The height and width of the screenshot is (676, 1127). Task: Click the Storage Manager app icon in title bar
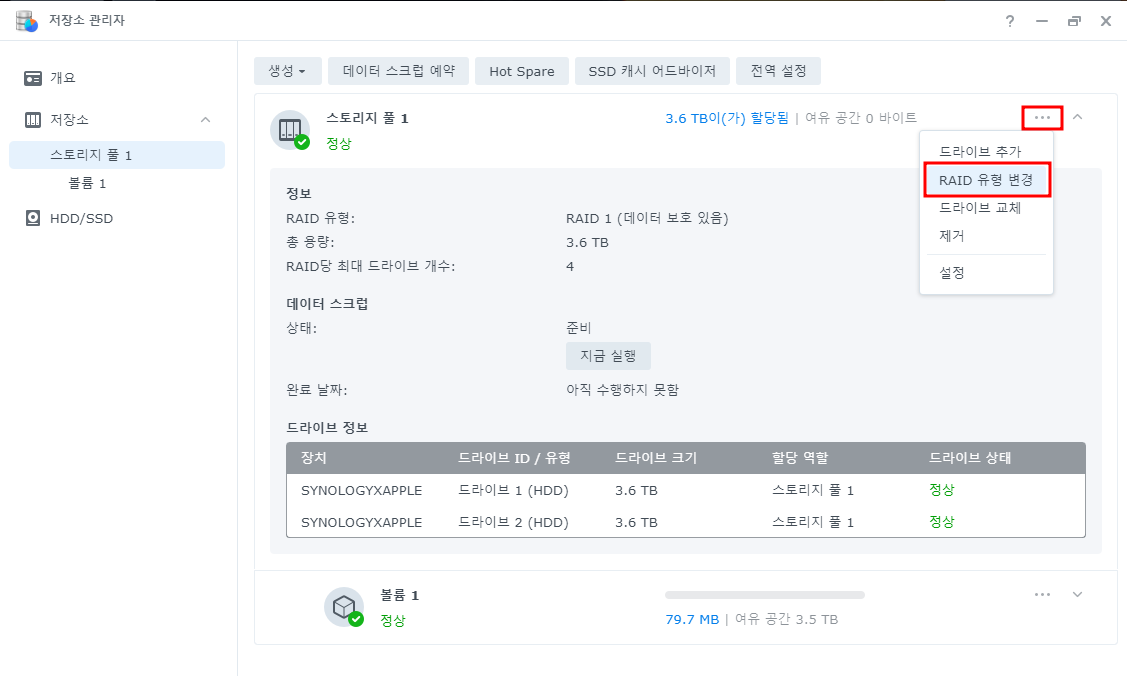[x=27, y=21]
